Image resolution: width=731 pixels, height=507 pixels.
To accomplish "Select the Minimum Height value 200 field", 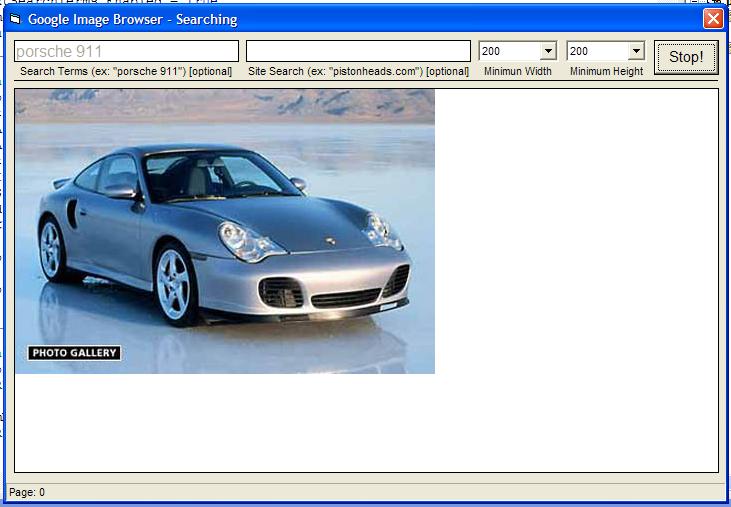I will [x=597, y=51].
